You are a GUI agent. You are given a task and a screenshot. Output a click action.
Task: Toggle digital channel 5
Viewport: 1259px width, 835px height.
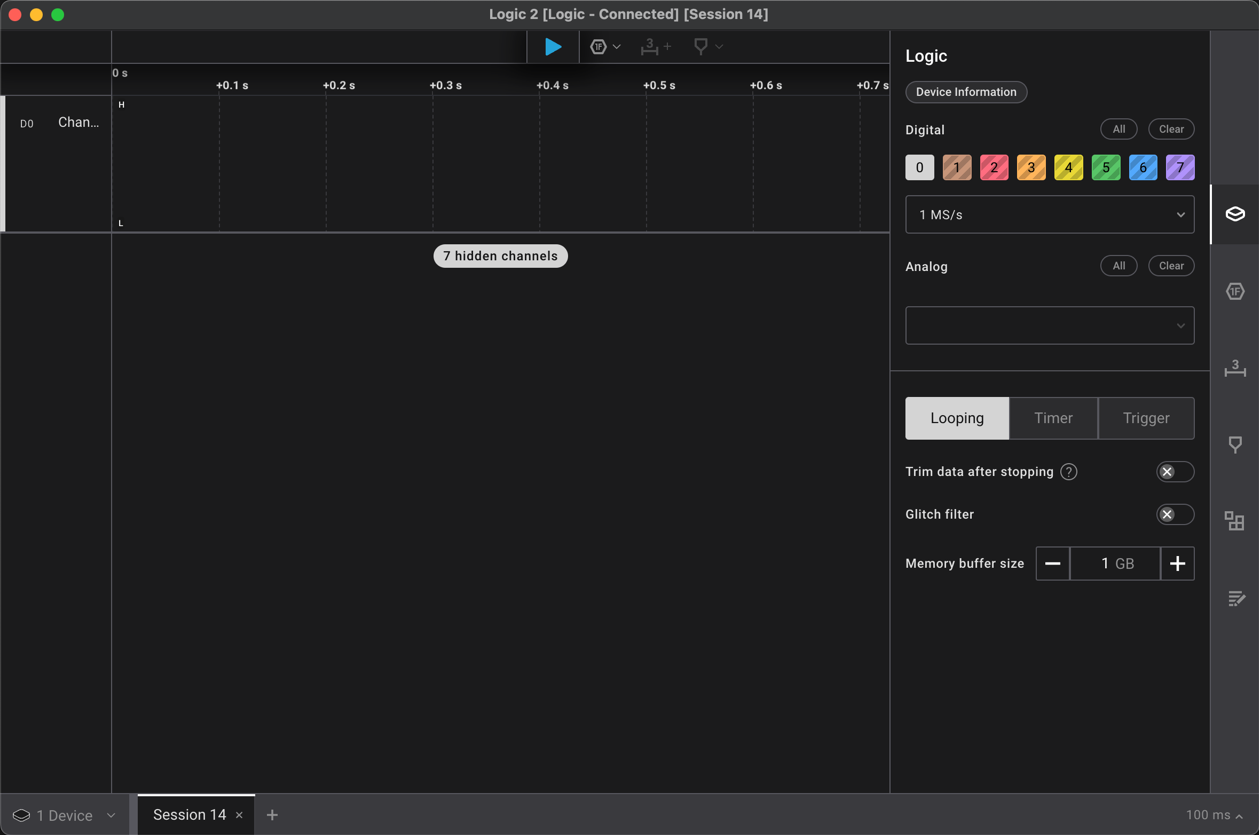[1106, 167]
